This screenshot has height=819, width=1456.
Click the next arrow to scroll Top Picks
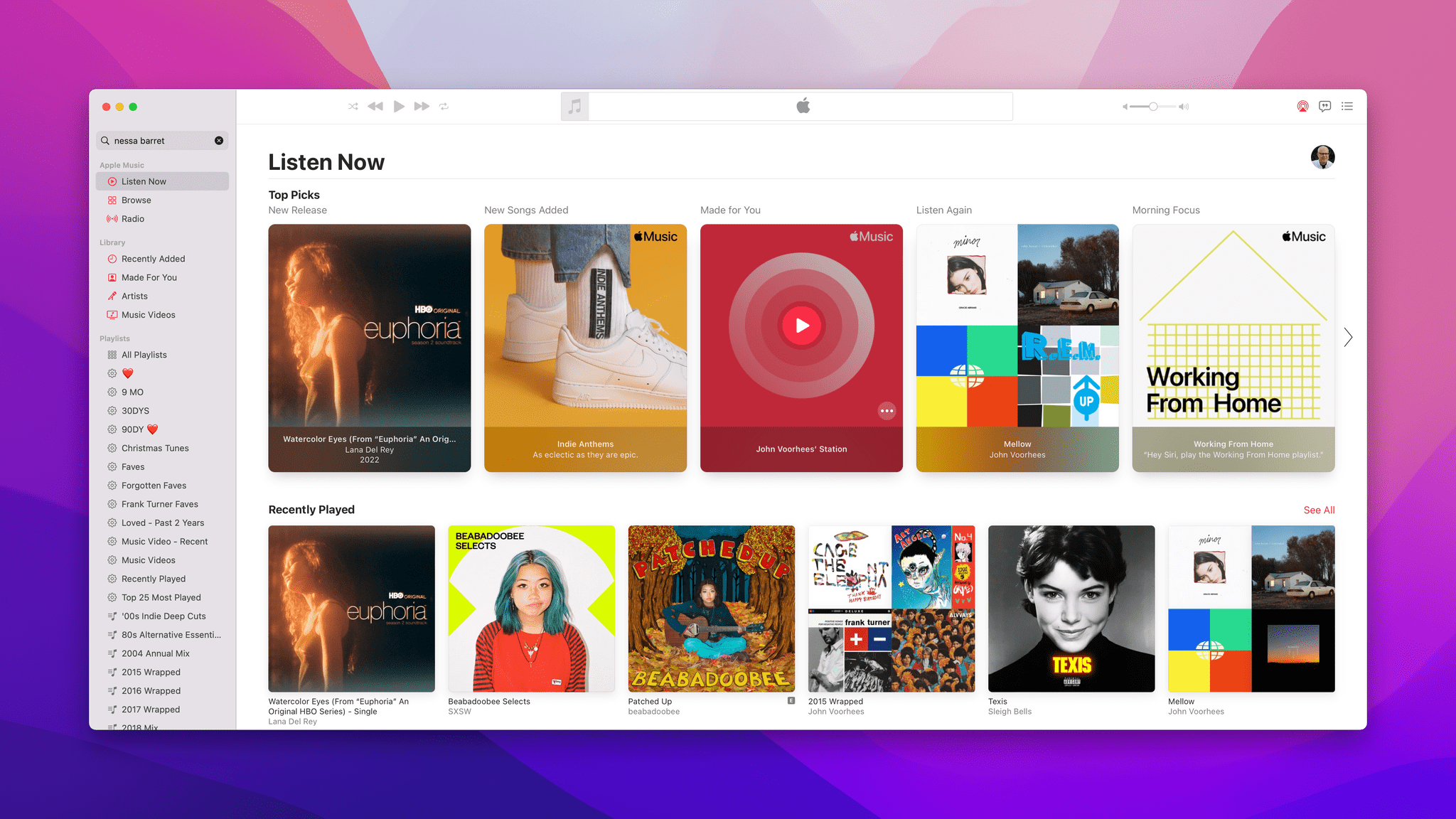click(1347, 338)
